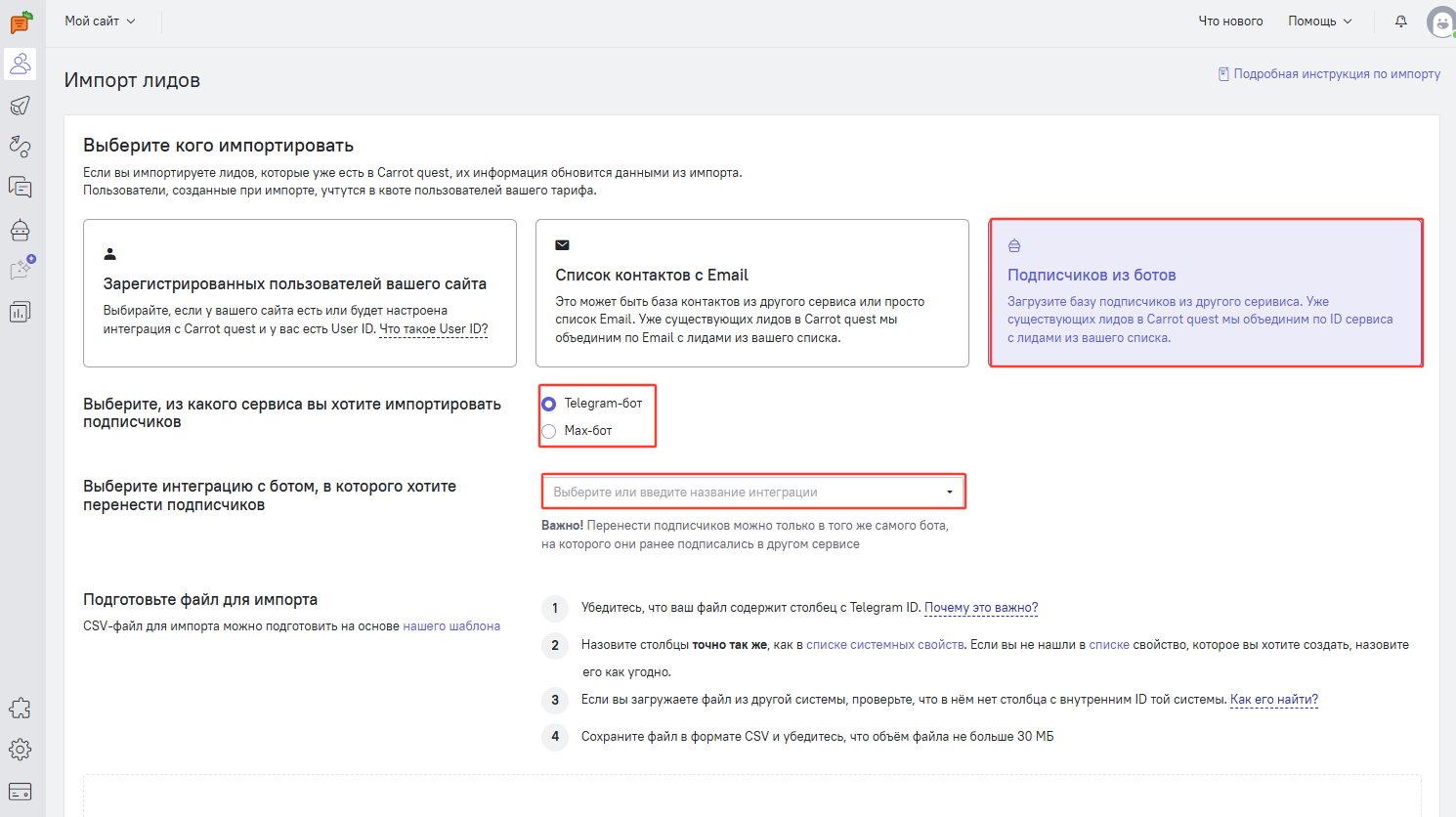Screen dimensions: 1456x817
Task: Open the "Что нового" menu item
Action: point(1230,21)
